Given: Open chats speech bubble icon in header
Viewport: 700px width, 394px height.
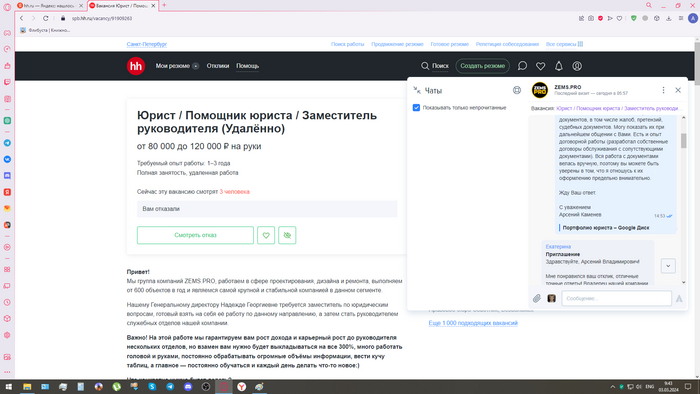Looking at the screenshot, I should [x=522, y=66].
